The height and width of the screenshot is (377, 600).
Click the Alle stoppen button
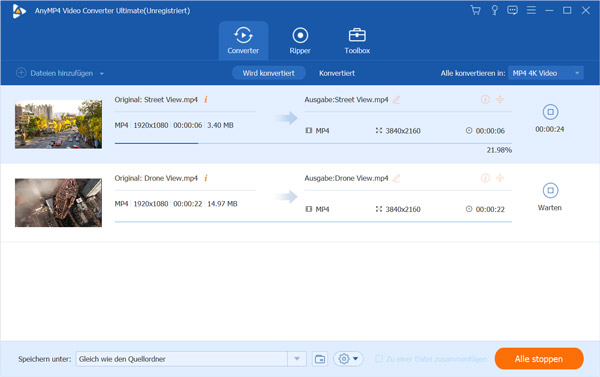coord(539,359)
